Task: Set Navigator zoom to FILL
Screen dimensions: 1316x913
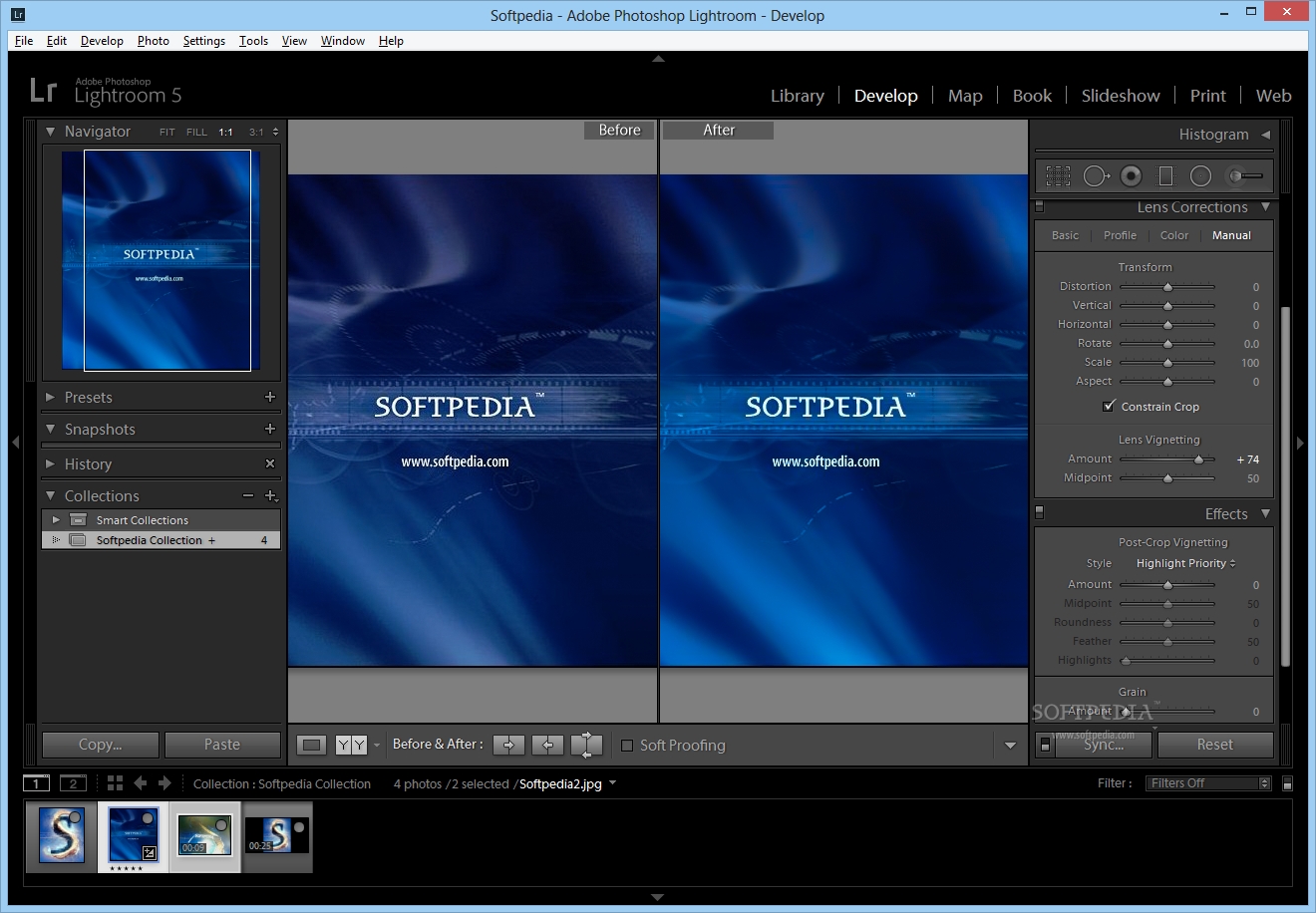Action: (x=196, y=132)
